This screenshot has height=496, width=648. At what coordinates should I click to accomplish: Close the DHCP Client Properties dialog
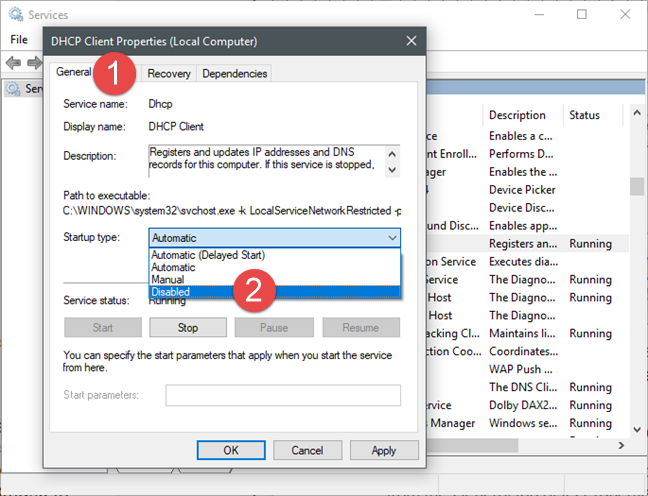[x=411, y=41]
